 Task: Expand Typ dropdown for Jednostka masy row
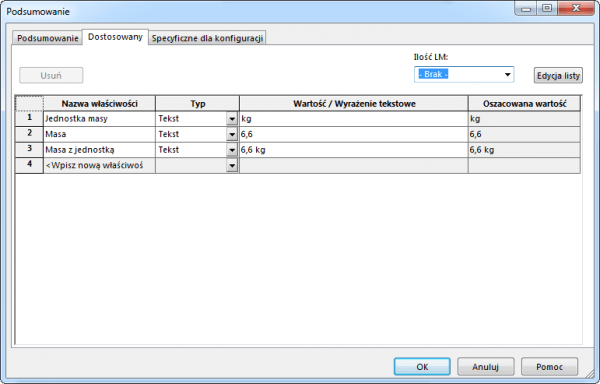pos(232,119)
